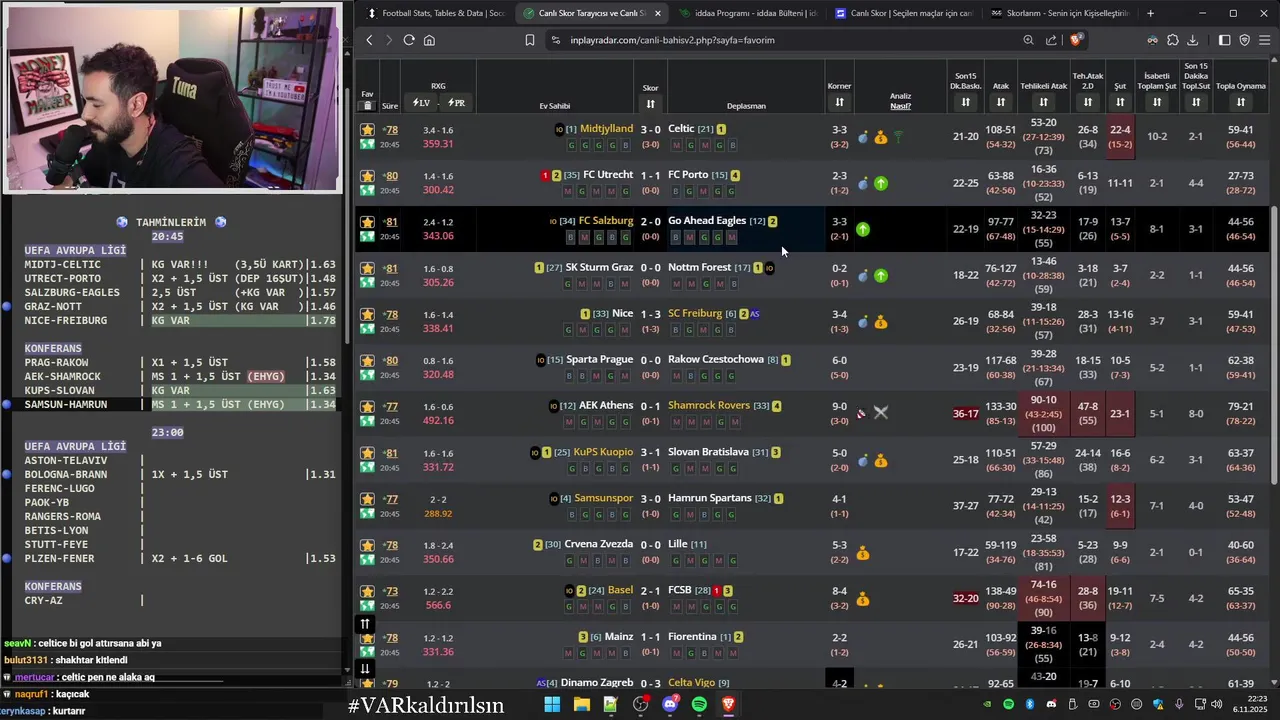Viewport: 1280px width, 720px height.
Task: Open the Midtjylland team link
Action: pyautogui.click(x=606, y=129)
